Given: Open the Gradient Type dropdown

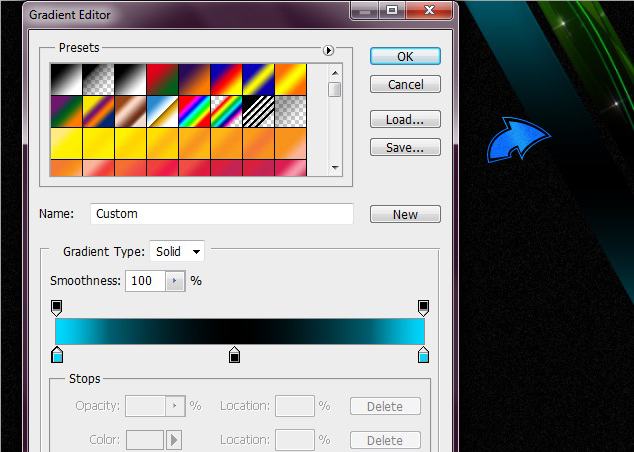Looking at the screenshot, I should 177,251.
